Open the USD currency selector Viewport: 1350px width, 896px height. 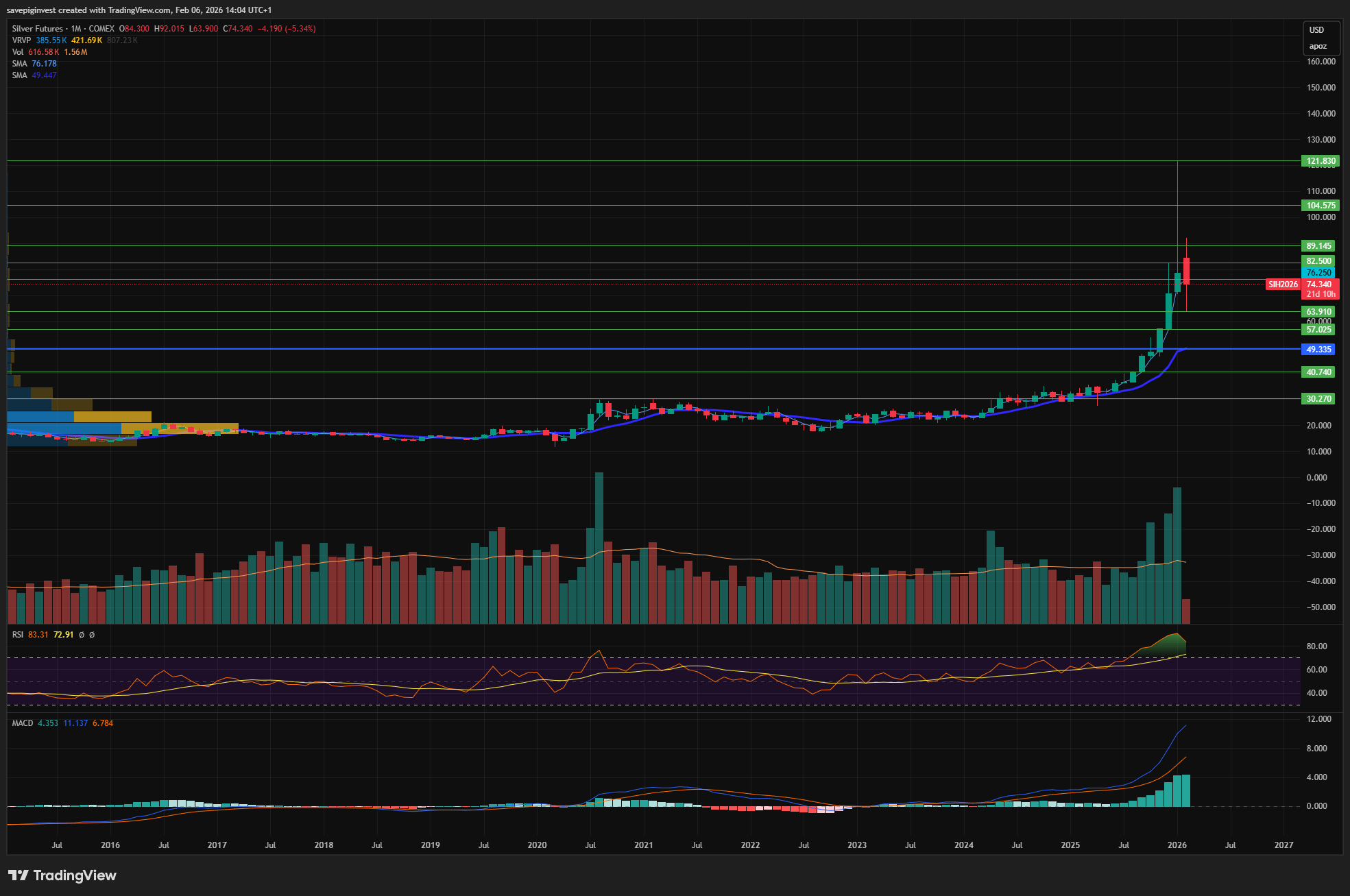[x=1316, y=30]
